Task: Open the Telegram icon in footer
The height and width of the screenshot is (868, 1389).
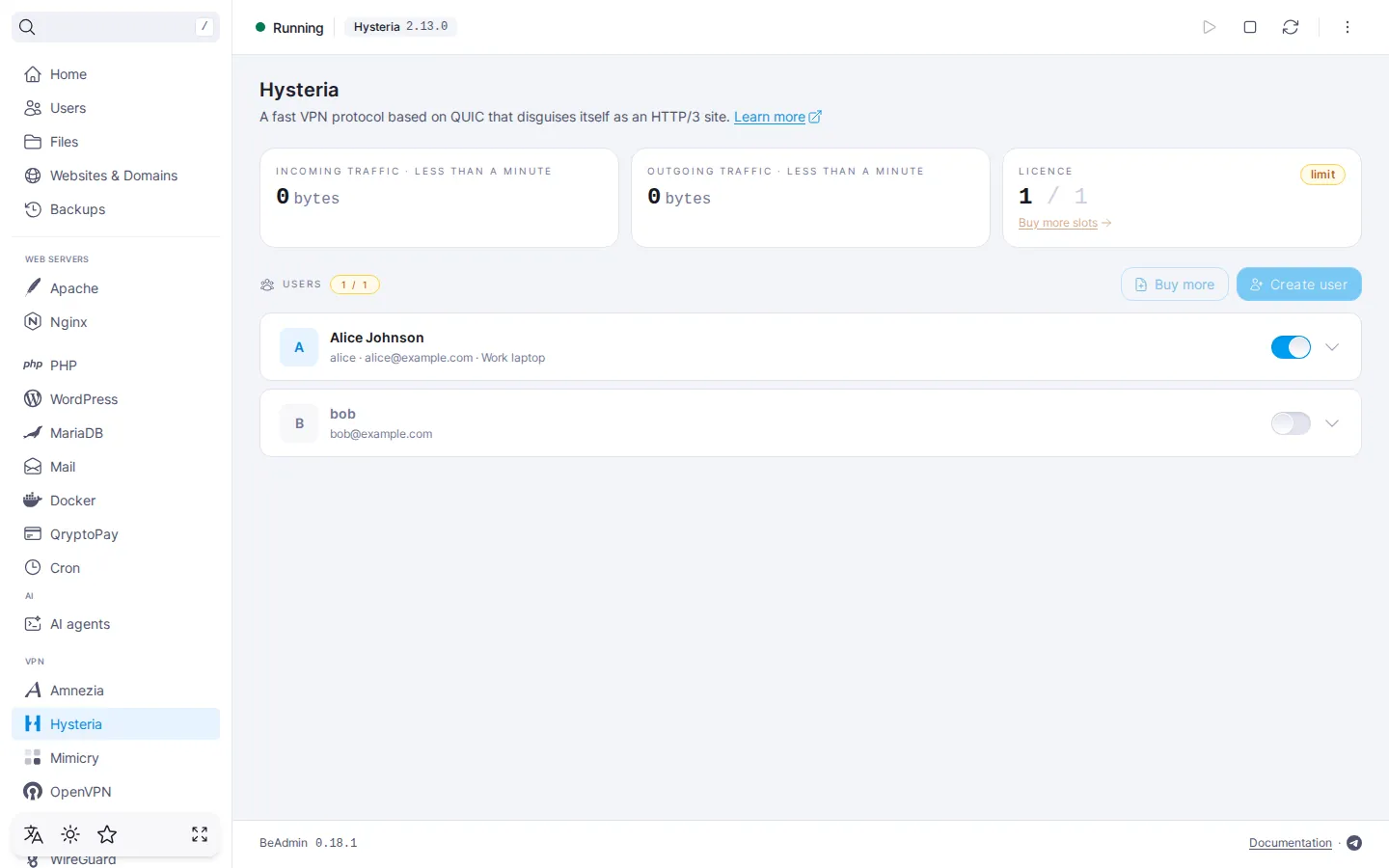Action: [x=1354, y=843]
